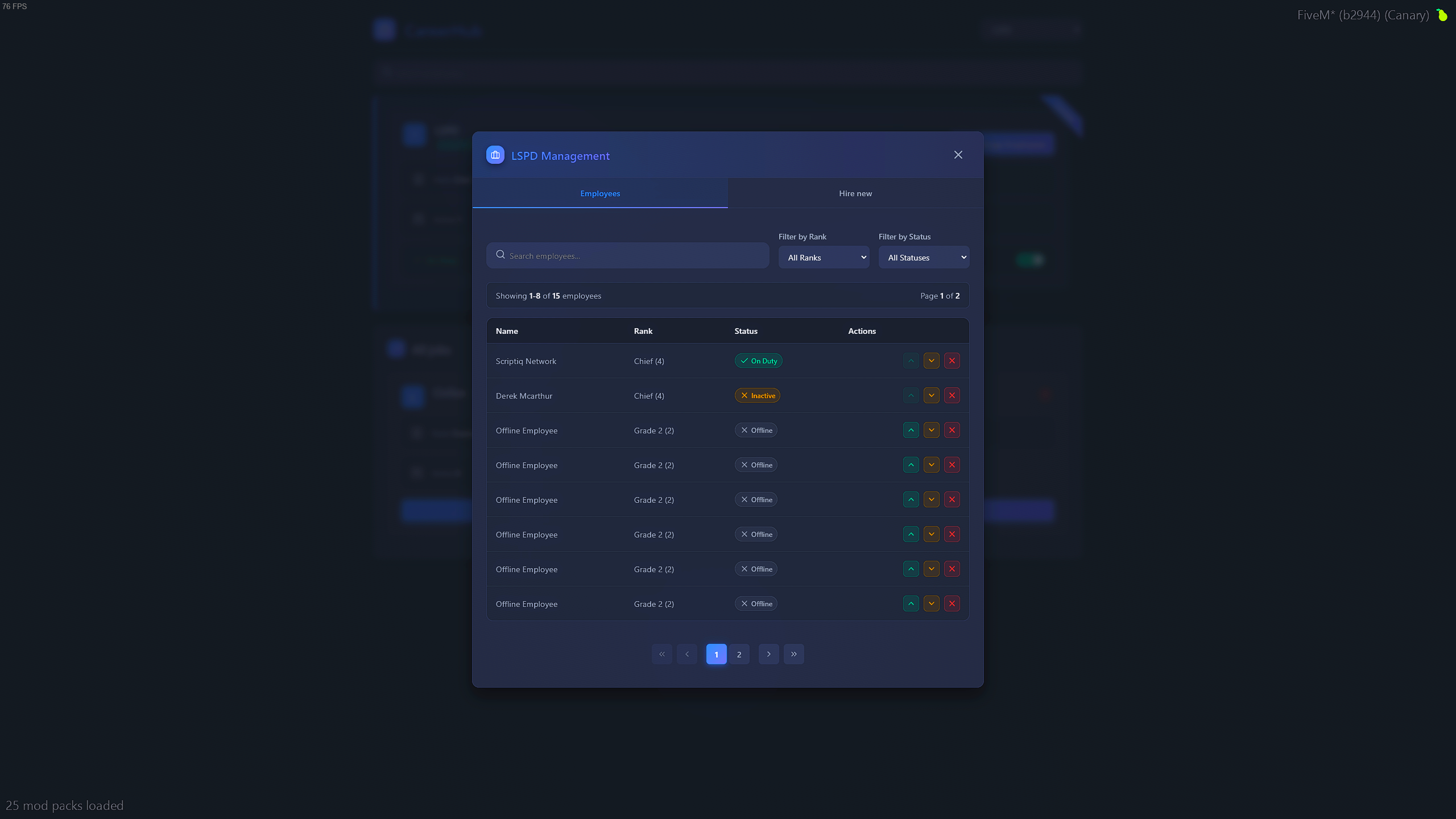Open the All Ranks filter dropdown
1456x819 pixels.
[824, 257]
